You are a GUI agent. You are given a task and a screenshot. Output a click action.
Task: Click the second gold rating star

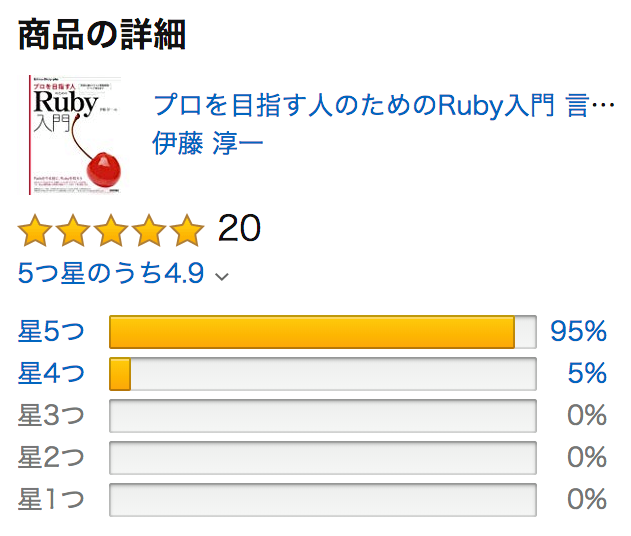(73, 230)
